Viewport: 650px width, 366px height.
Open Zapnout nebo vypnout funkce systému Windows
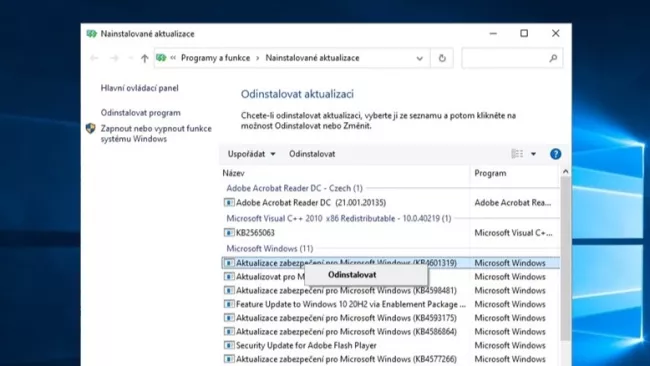coord(156,133)
